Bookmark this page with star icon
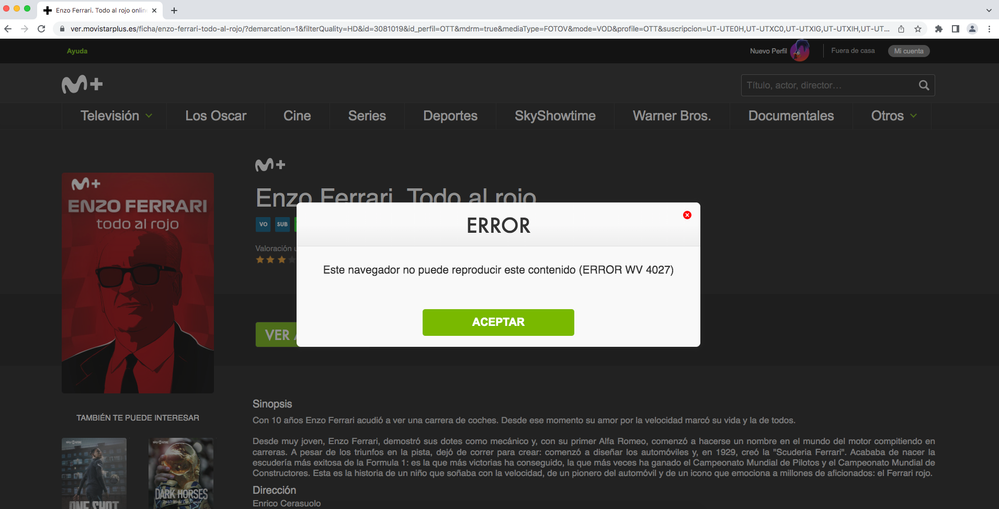Screen dimensions: 999x509 [x=917, y=29]
